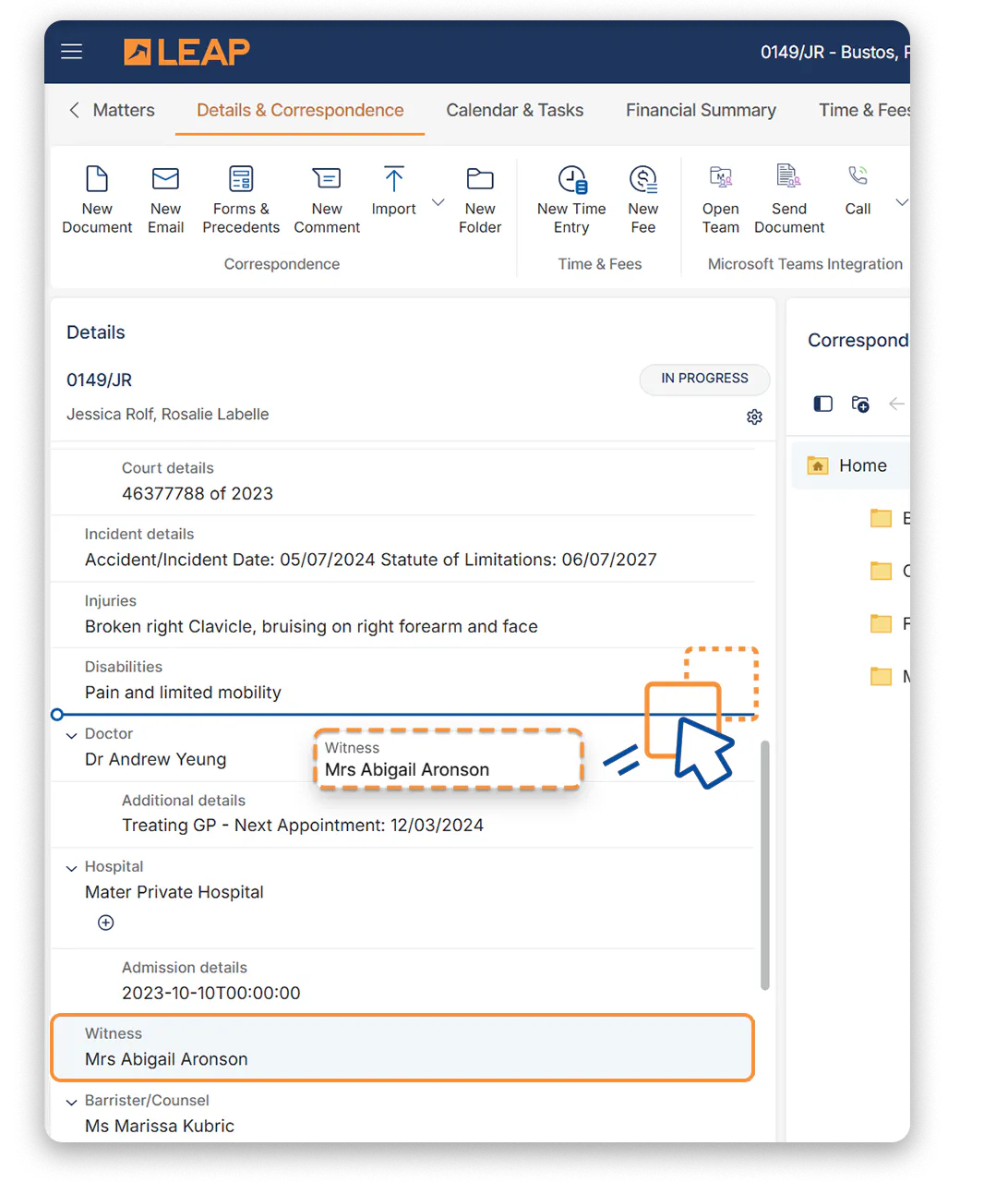Screen dimensions: 1008x1182
Task: Go back to Matters
Action: tap(112, 110)
